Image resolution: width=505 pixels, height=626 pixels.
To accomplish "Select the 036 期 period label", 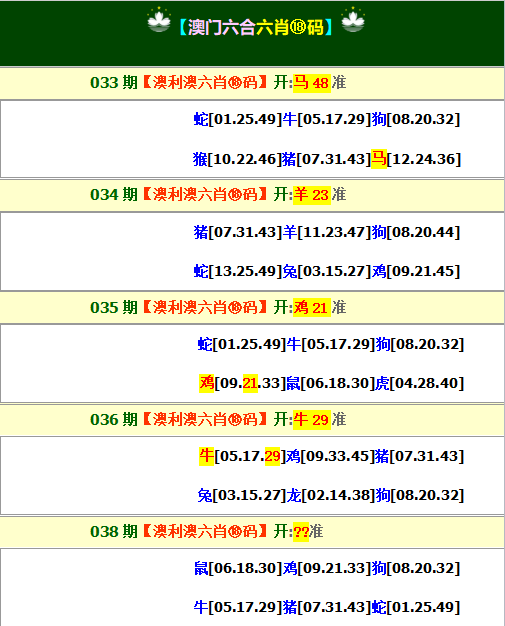I will [114, 420].
